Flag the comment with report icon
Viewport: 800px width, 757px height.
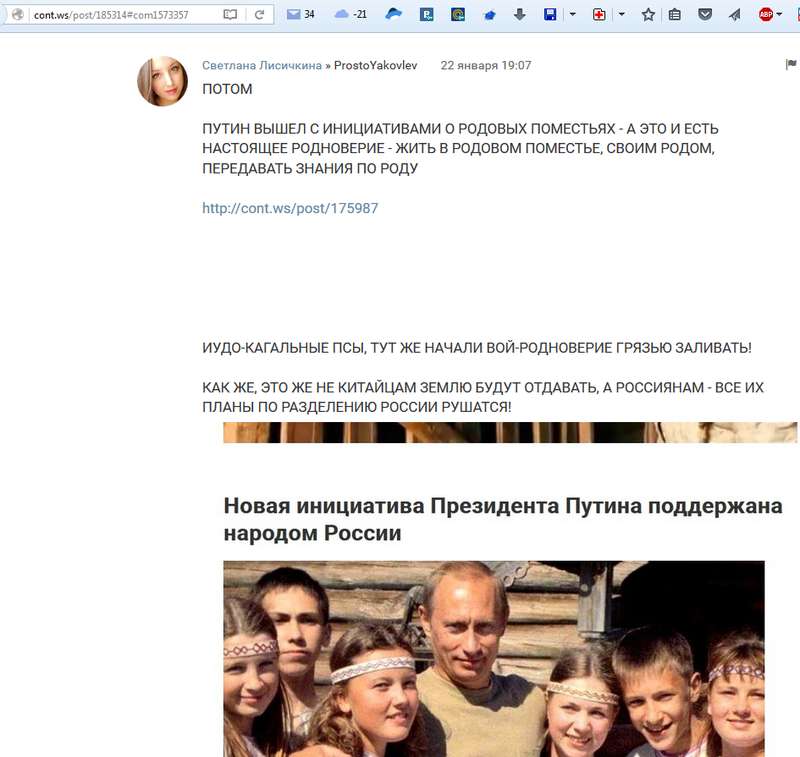pyautogui.click(x=791, y=64)
